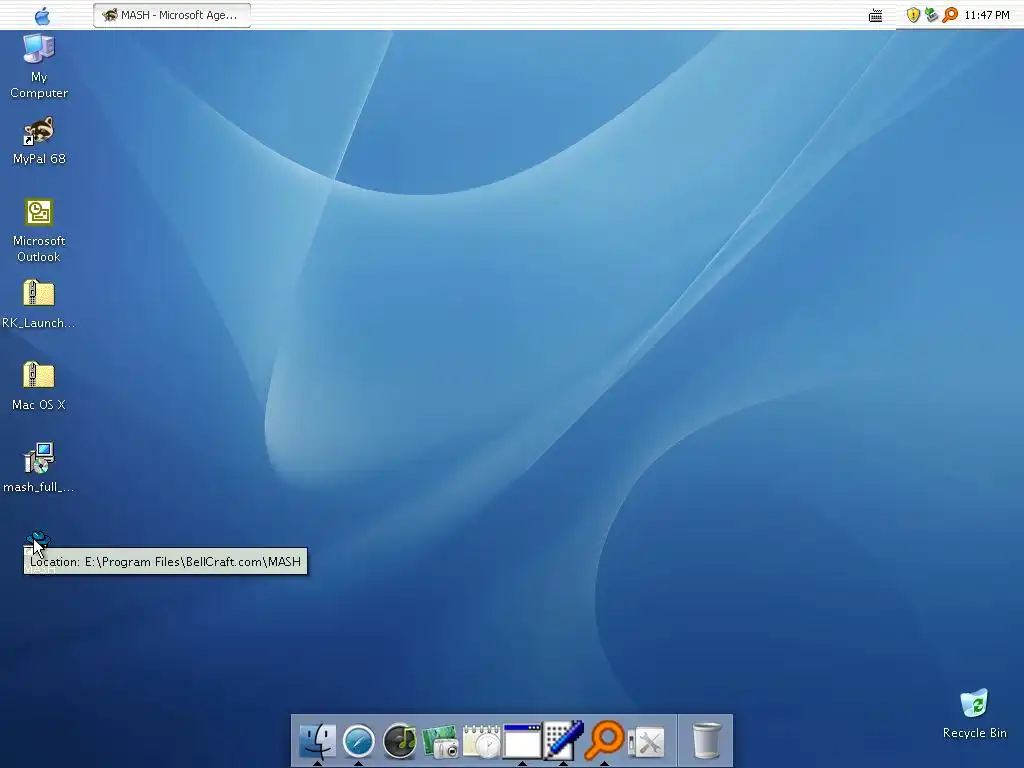Launch iTunes music note dock icon
Image resolution: width=1024 pixels, height=768 pixels.
400,741
